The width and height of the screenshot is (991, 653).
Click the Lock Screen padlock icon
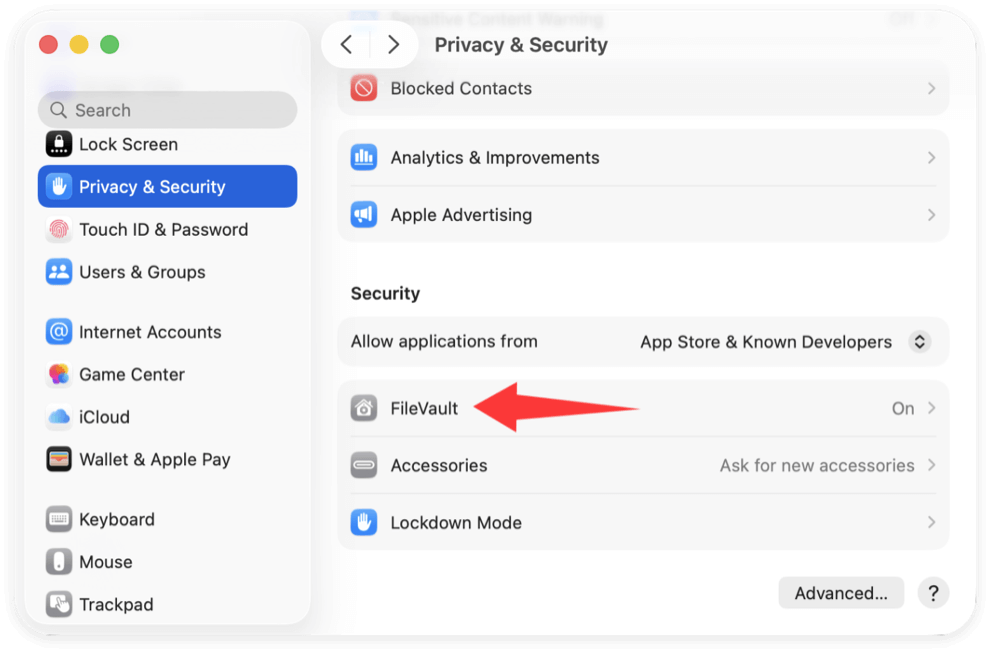point(58,144)
